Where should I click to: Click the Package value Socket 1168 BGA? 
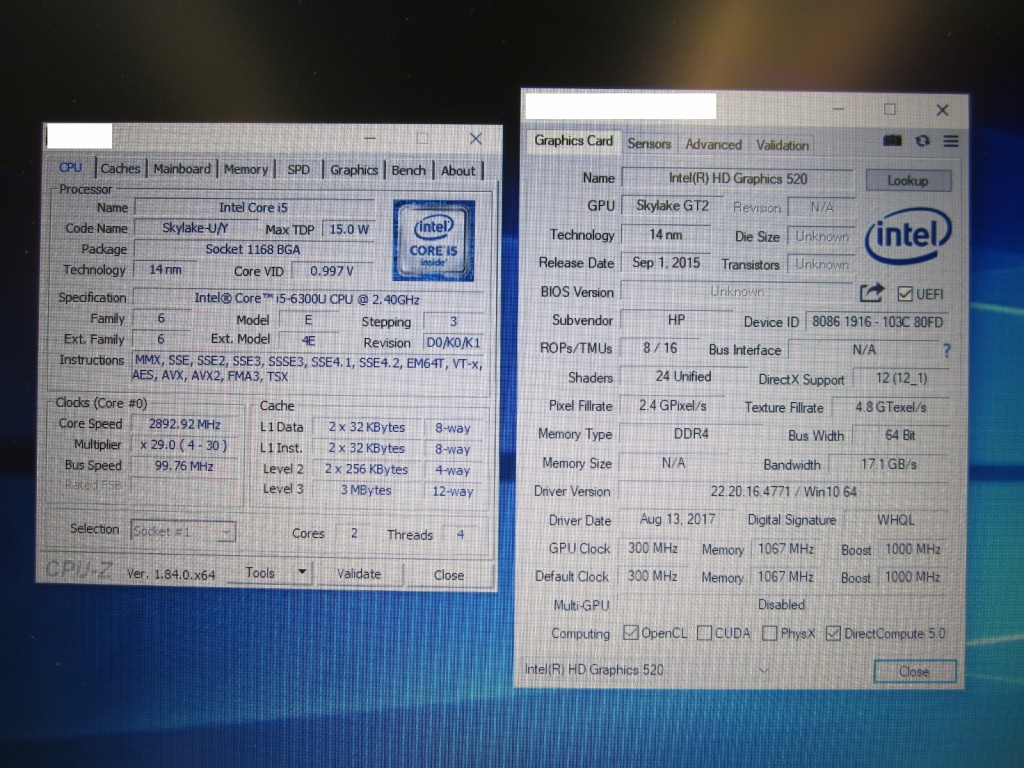point(253,249)
